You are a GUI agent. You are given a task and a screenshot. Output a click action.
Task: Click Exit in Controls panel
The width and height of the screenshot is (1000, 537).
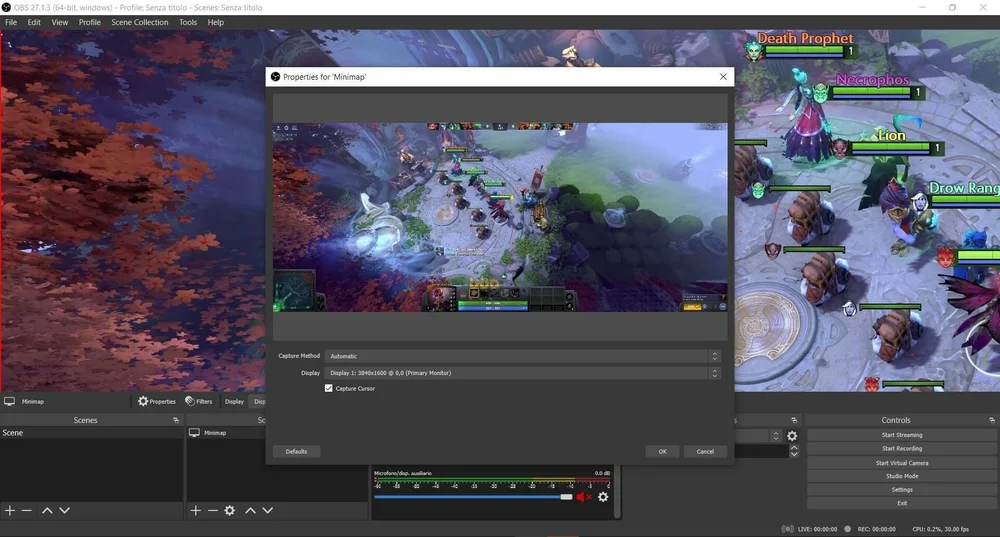(x=902, y=503)
